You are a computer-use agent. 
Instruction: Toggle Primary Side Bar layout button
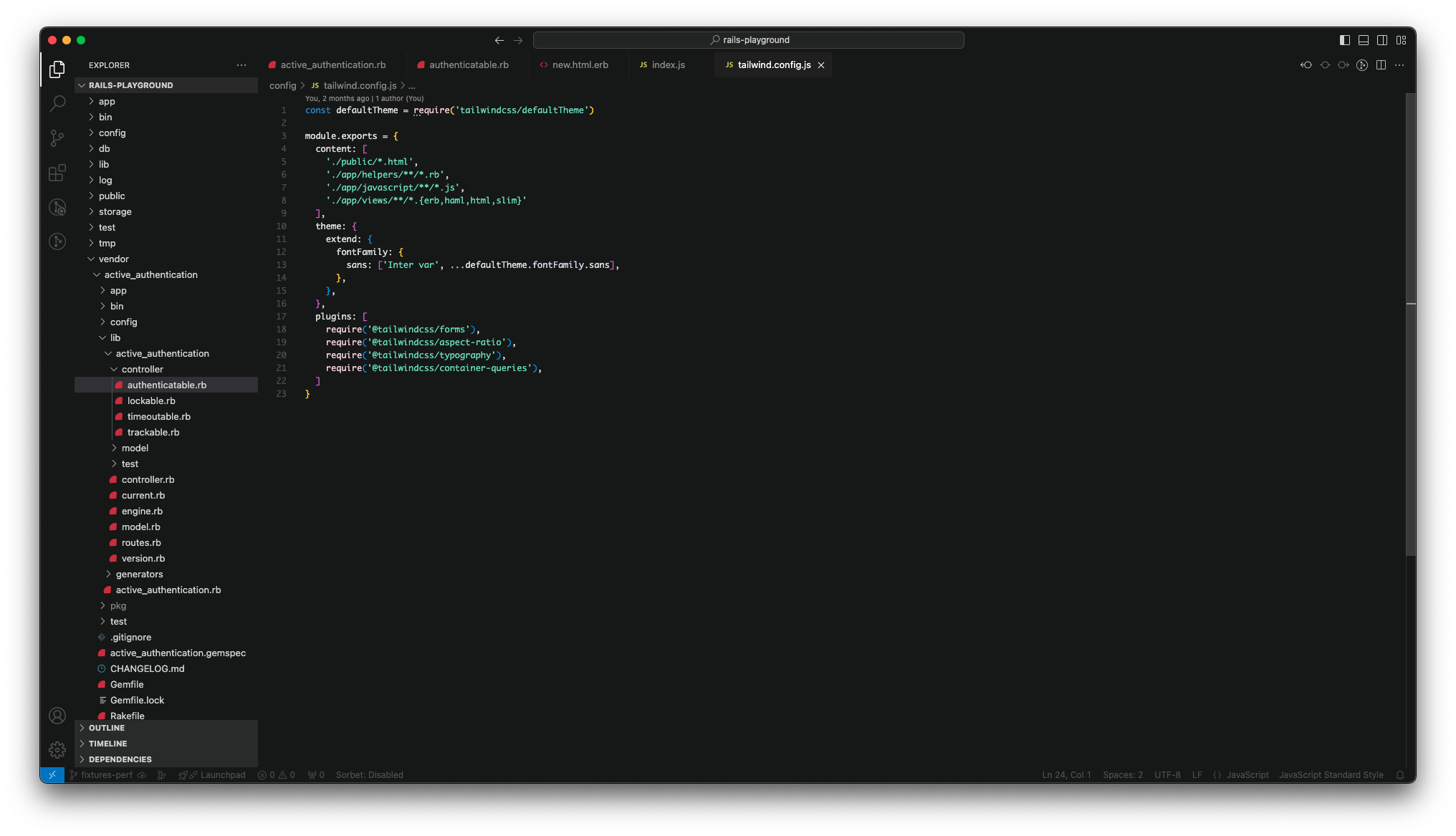pos(1344,40)
